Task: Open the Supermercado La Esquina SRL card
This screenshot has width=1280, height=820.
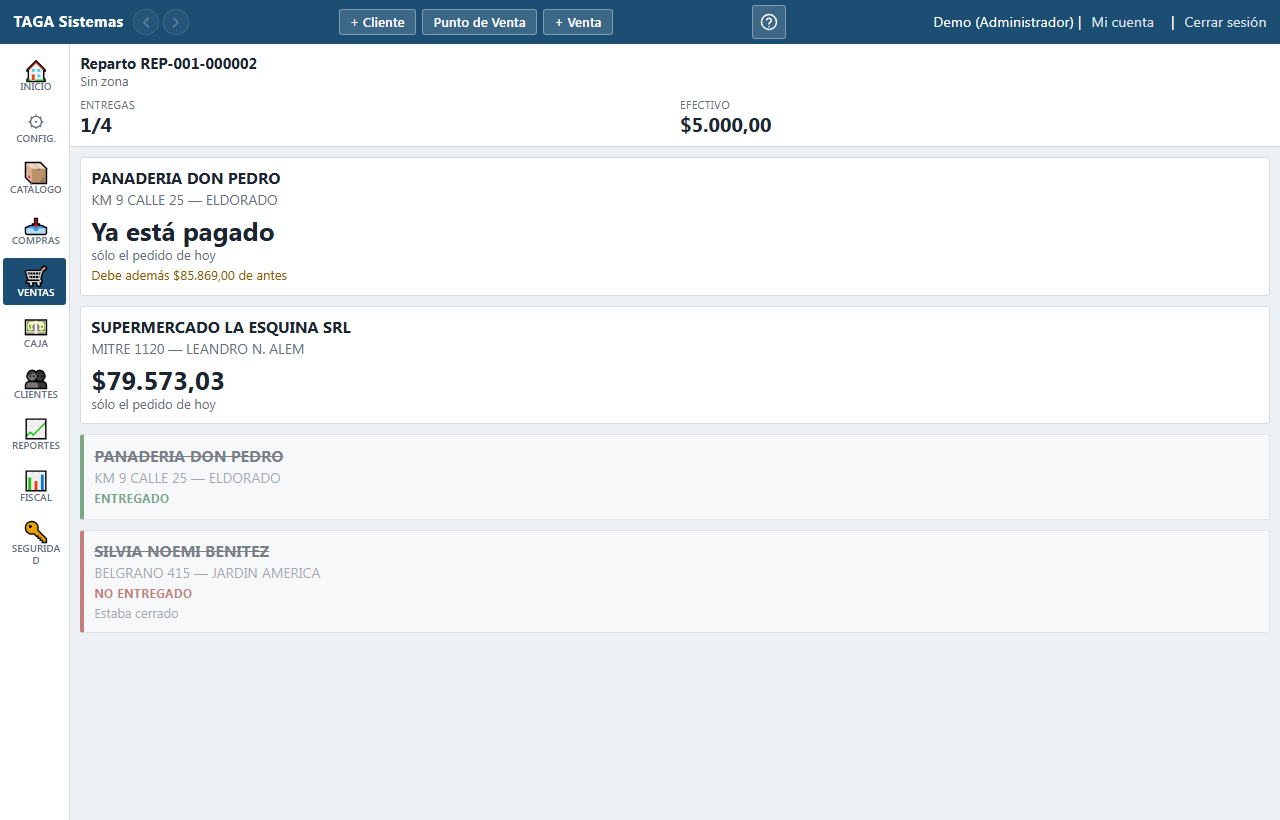Action: (x=675, y=365)
